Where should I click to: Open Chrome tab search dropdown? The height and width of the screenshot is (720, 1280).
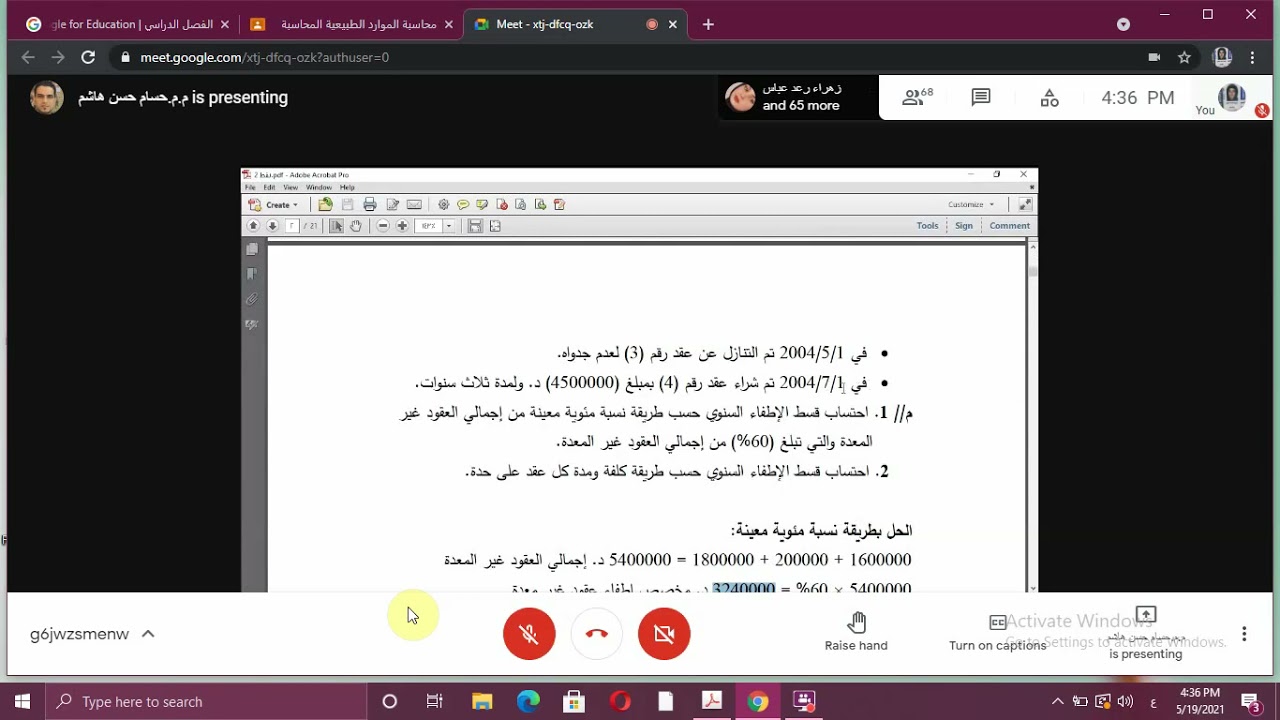tap(1123, 24)
